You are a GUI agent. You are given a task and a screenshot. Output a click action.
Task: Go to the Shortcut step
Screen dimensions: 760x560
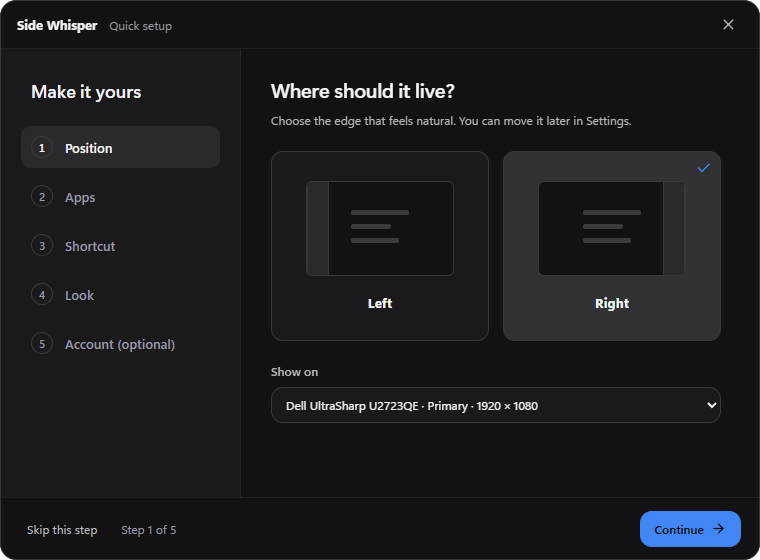coord(120,246)
